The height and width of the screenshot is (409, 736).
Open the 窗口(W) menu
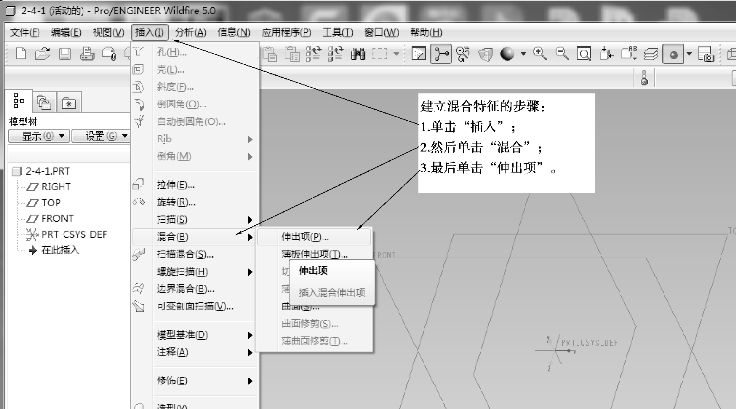pyautogui.click(x=382, y=32)
